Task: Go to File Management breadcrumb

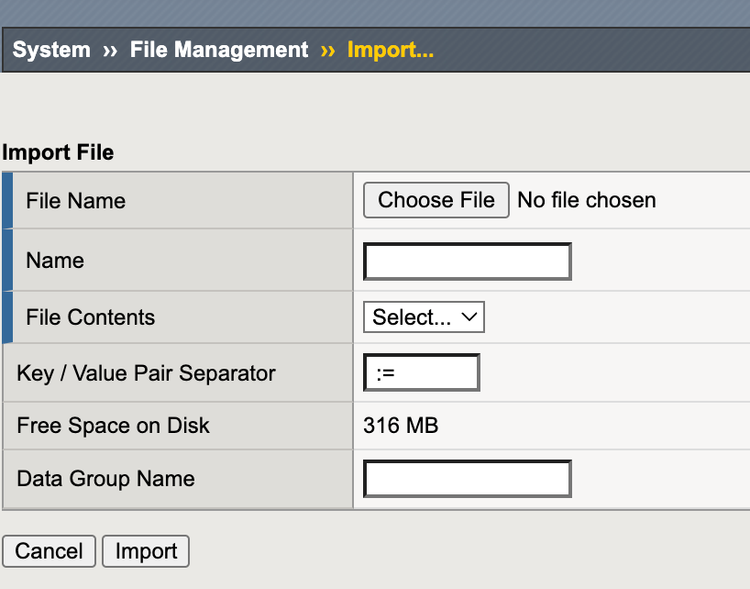Action: point(219,50)
